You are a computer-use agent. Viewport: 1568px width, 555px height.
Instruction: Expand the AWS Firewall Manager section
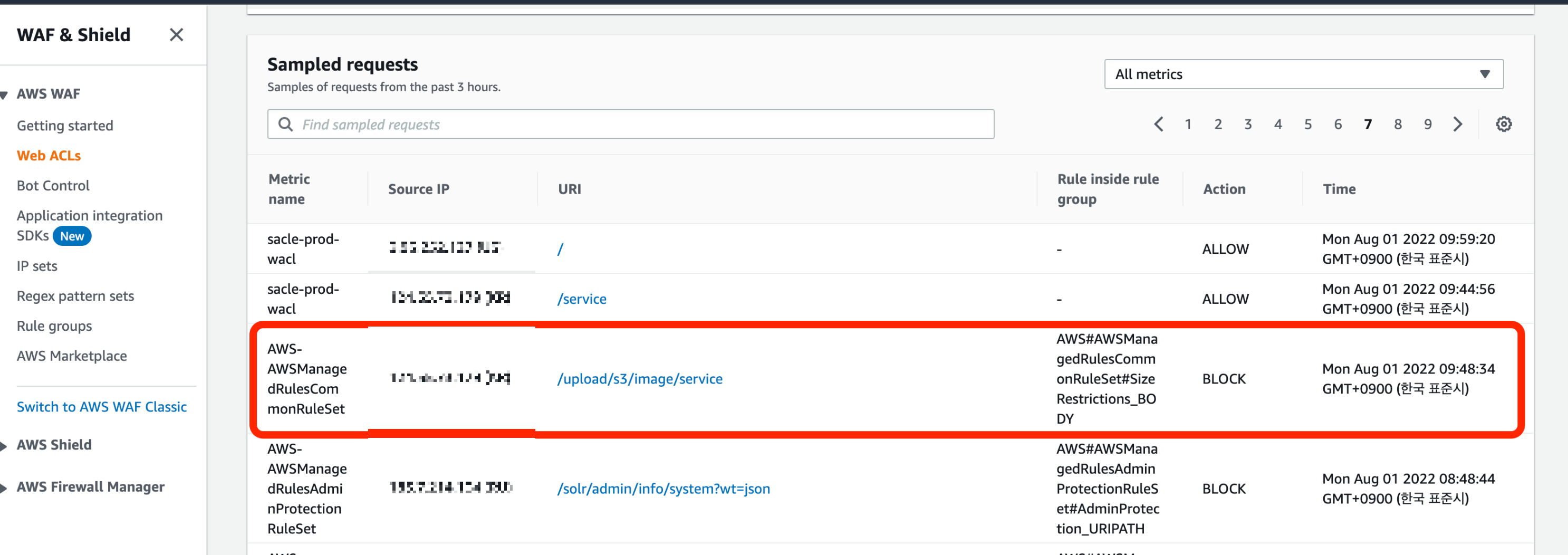tap(4, 488)
